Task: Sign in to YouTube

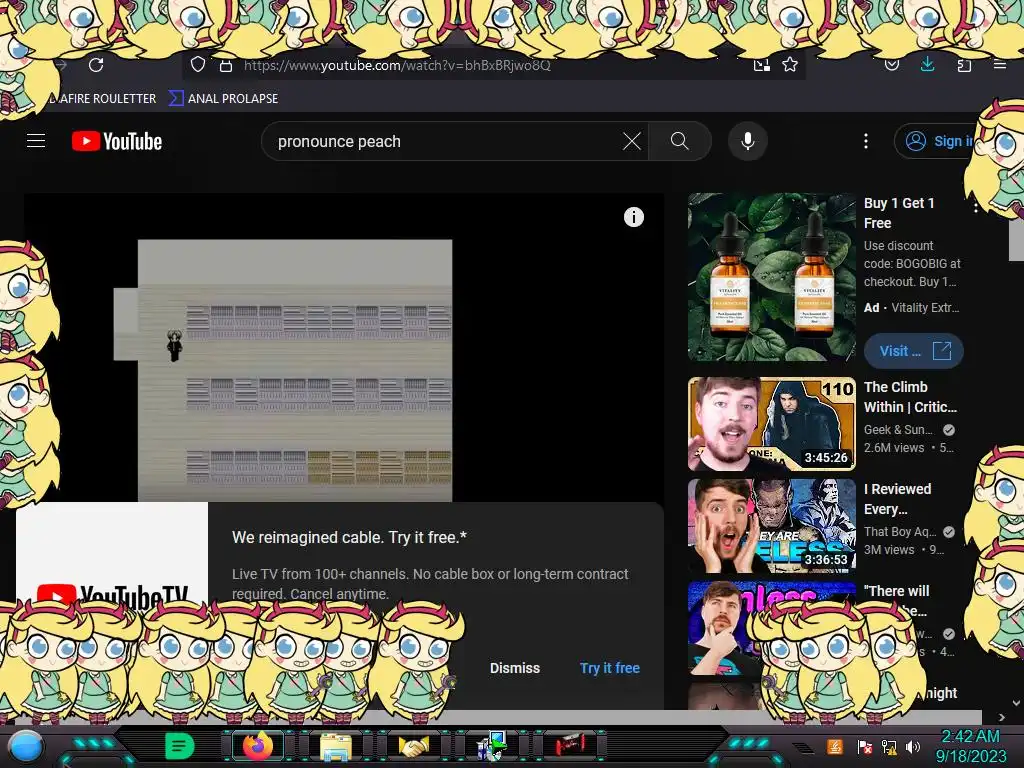Action: point(937,141)
